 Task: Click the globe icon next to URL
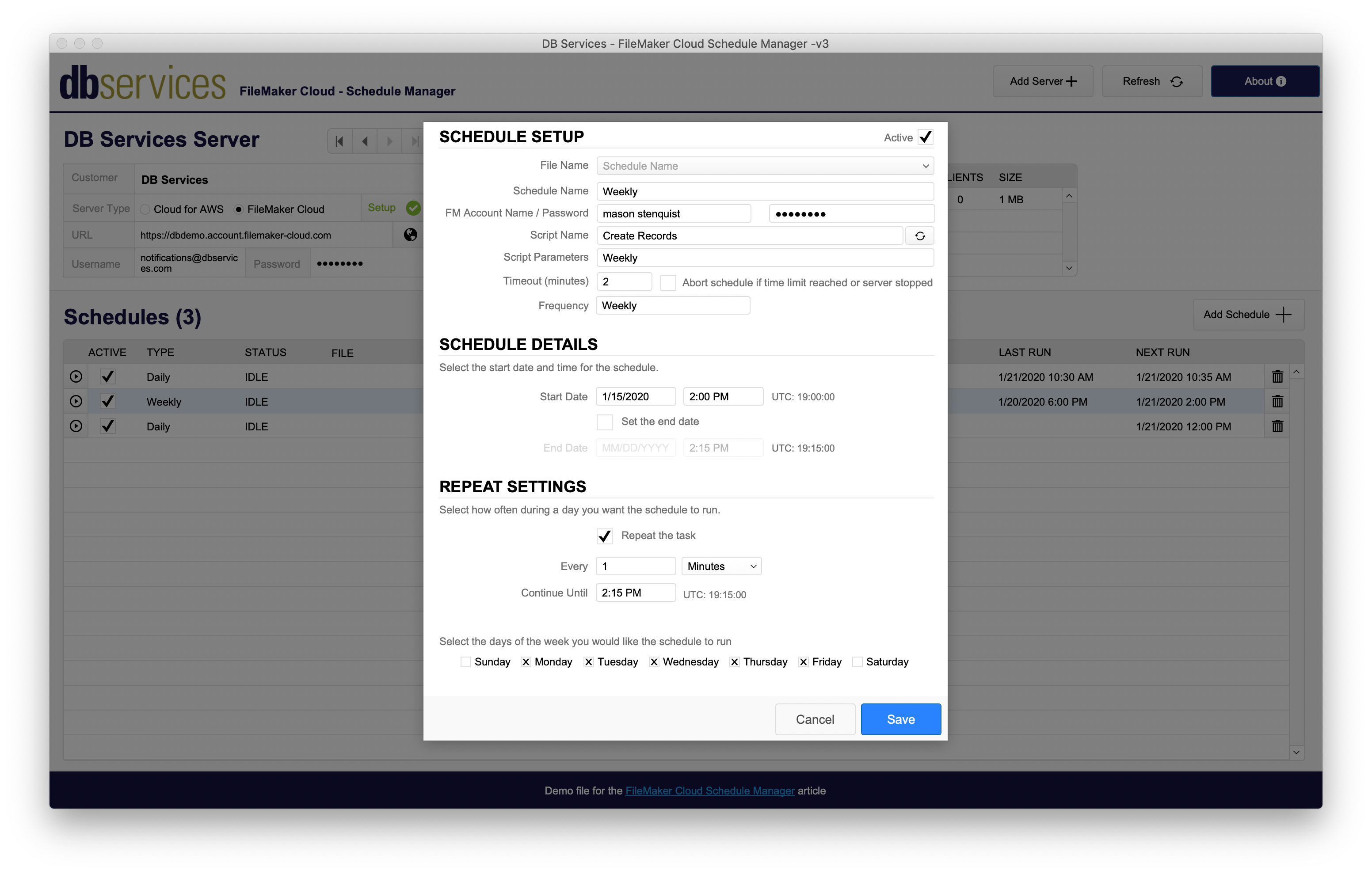(410, 235)
